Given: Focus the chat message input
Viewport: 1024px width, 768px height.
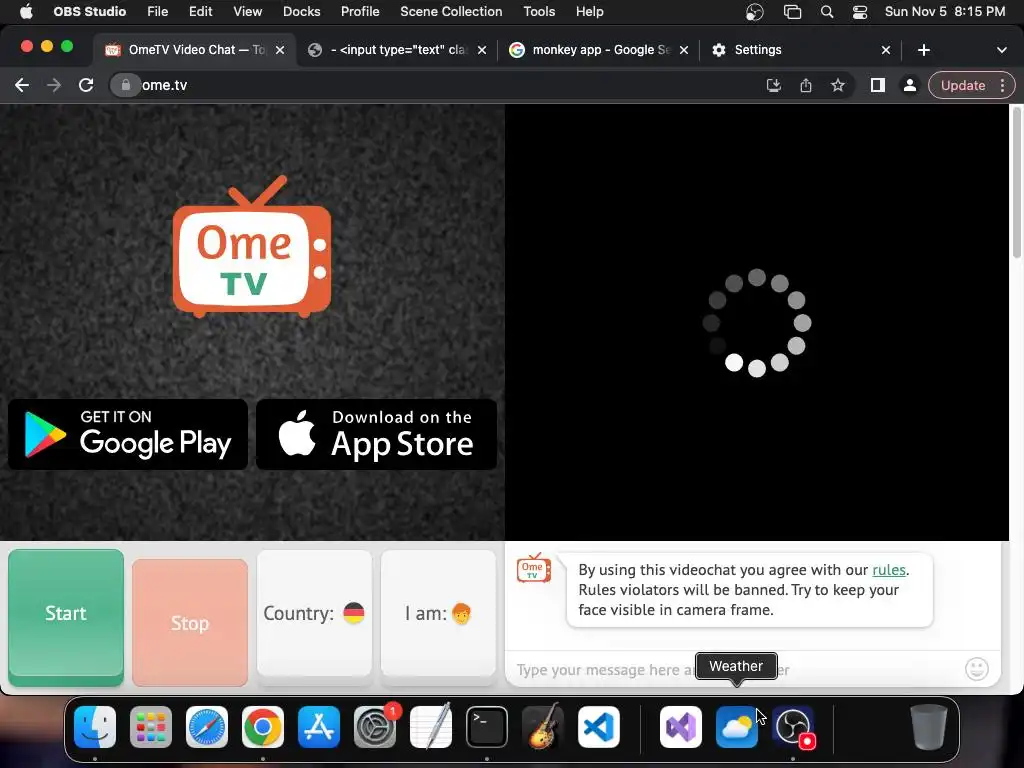Looking at the screenshot, I should pyautogui.click(x=735, y=669).
